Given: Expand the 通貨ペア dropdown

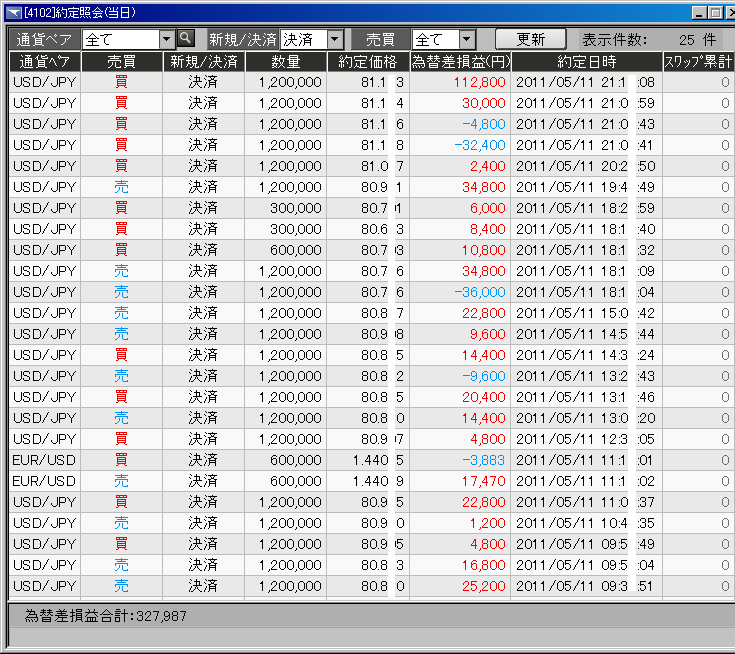Looking at the screenshot, I should click(x=166, y=39).
